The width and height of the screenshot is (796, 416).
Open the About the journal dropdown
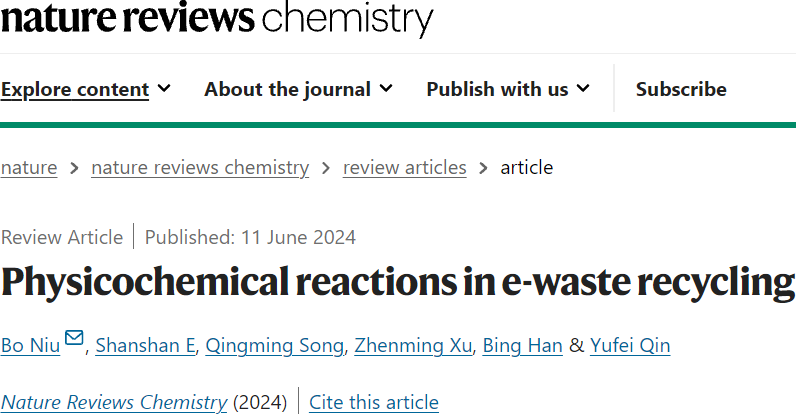[298, 89]
